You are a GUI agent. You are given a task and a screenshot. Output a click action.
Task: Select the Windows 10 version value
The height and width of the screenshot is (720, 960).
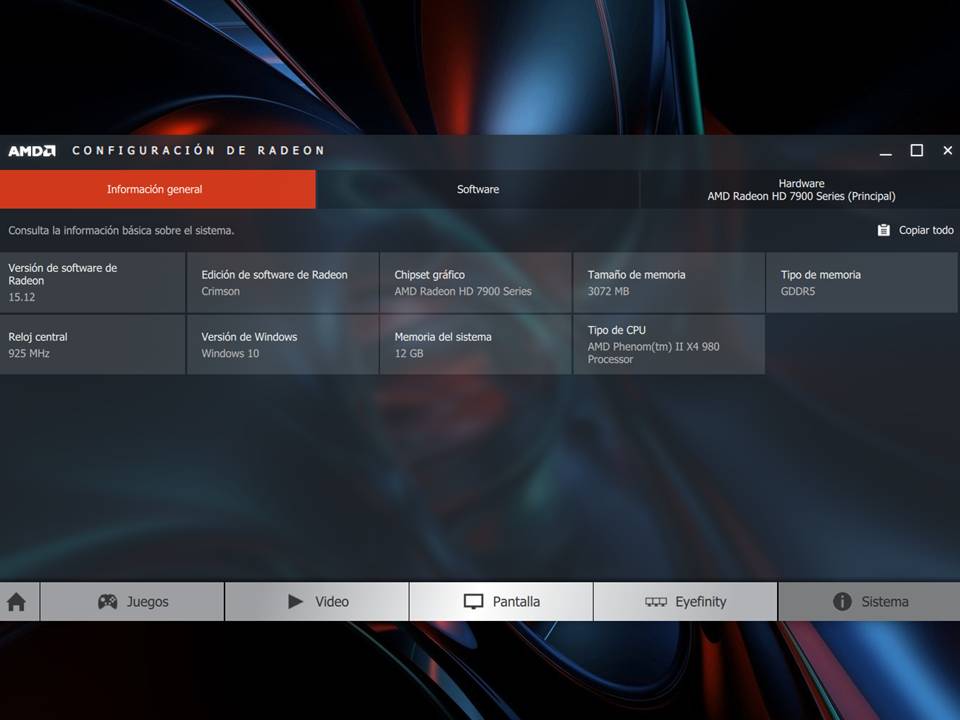pyautogui.click(x=230, y=353)
